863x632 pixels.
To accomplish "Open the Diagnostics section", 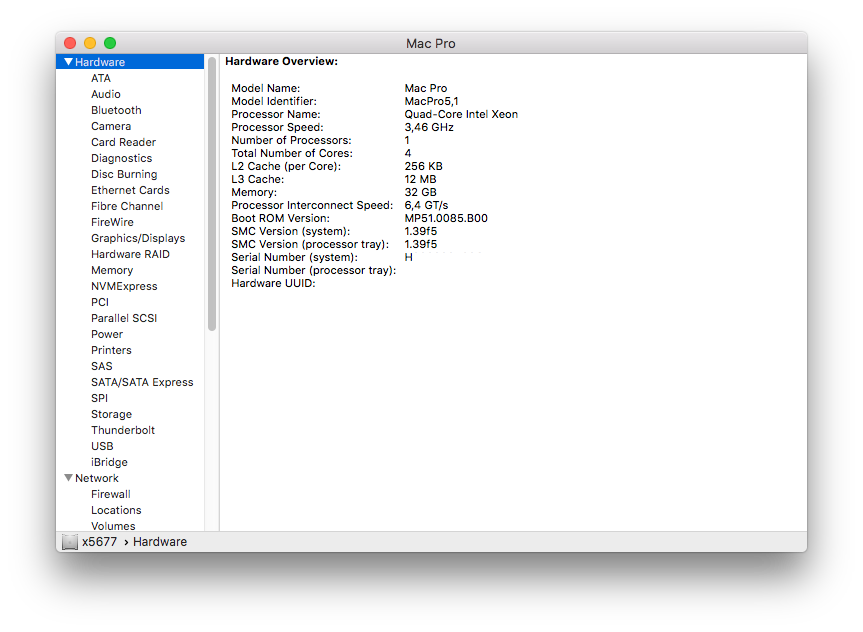I will click(x=122, y=158).
